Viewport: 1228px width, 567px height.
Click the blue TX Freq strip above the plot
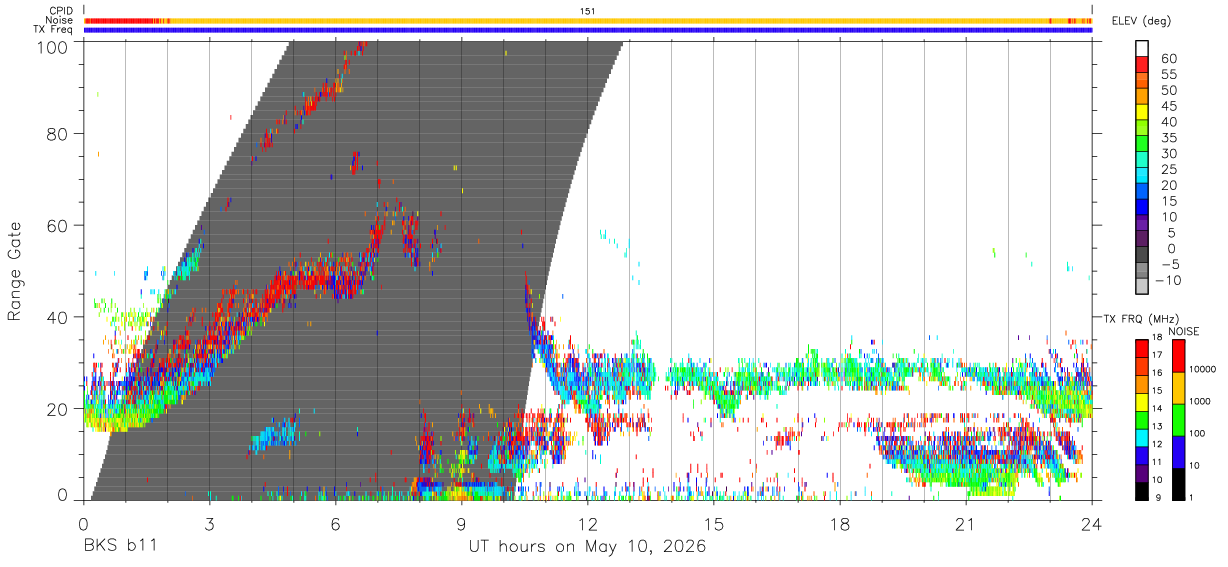pyautogui.click(x=588, y=30)
